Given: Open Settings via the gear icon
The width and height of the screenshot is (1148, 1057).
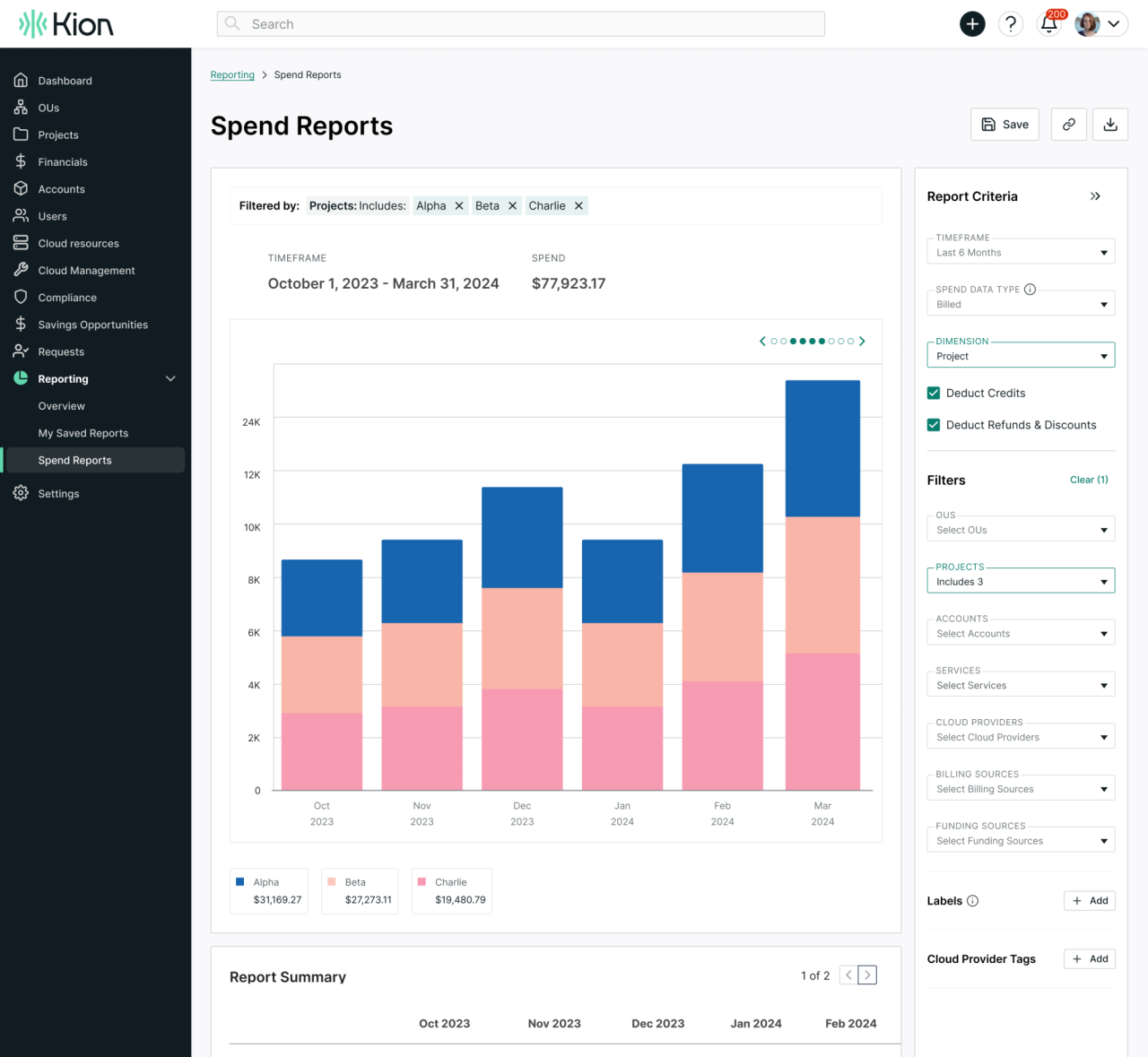Looking at the screenshot, I should tap(21, 492).
